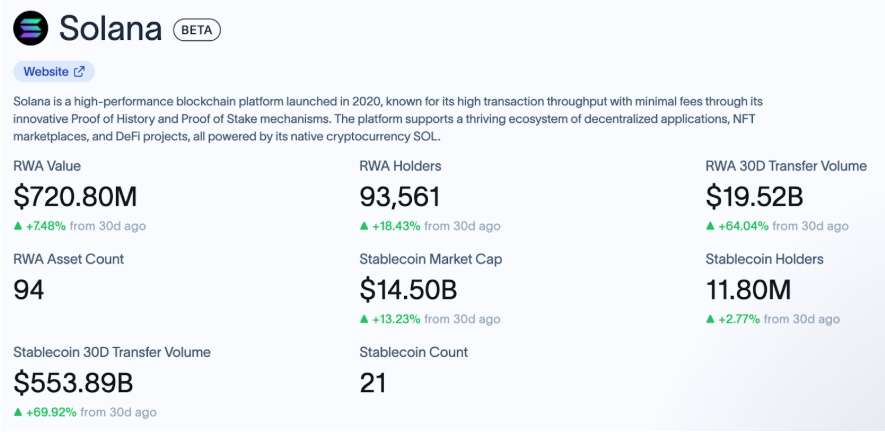Click the Stablecoin Count value 21

click(x=373, y=383)
